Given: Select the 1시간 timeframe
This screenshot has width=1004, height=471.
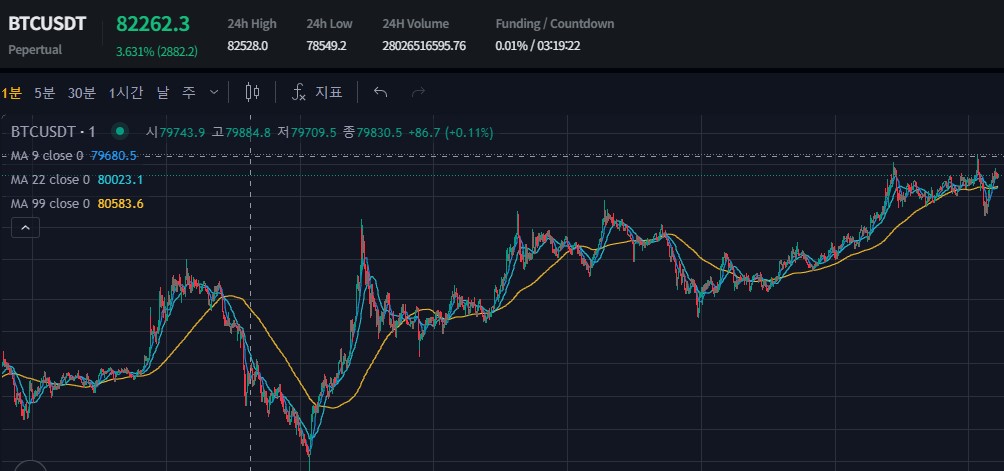Looking at the screenshot, I should tap(126, 93).
